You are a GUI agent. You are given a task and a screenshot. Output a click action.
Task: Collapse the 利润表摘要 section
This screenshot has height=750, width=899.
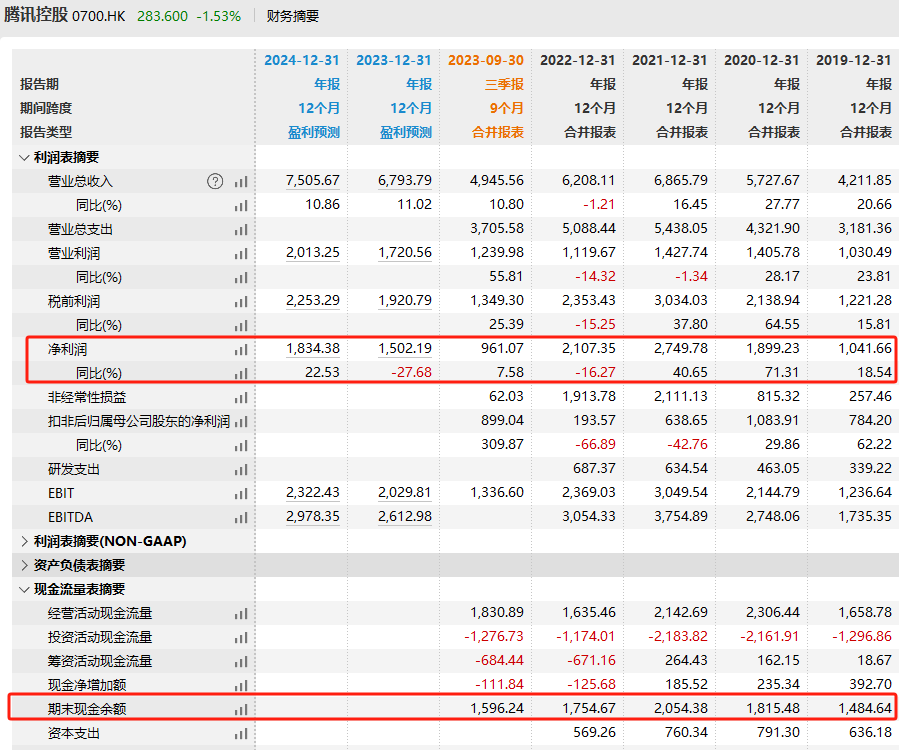(25, 157)
